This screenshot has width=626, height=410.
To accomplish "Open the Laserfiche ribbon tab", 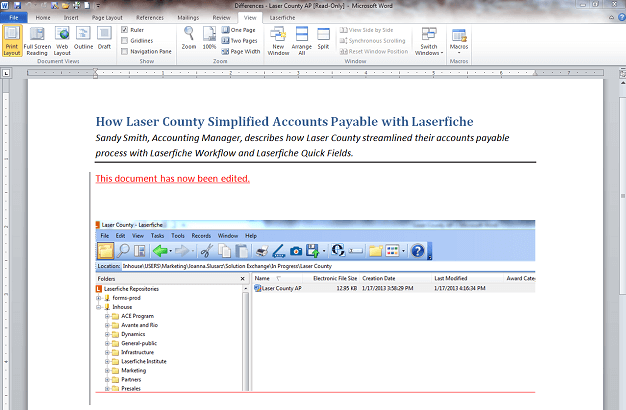I will pyautogui.click(x=282, y=18).
